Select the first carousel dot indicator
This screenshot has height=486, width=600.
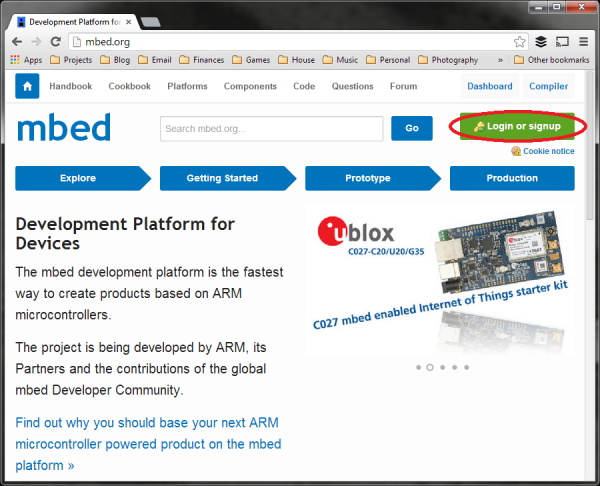tap(418, 367)
